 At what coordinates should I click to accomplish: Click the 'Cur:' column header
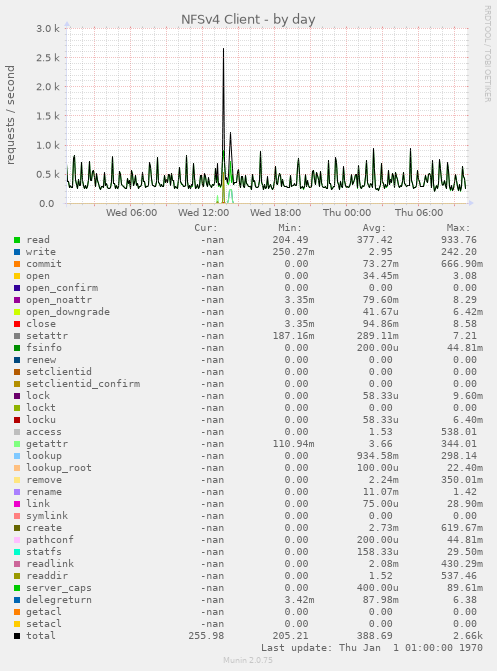[x=206, y=228]
